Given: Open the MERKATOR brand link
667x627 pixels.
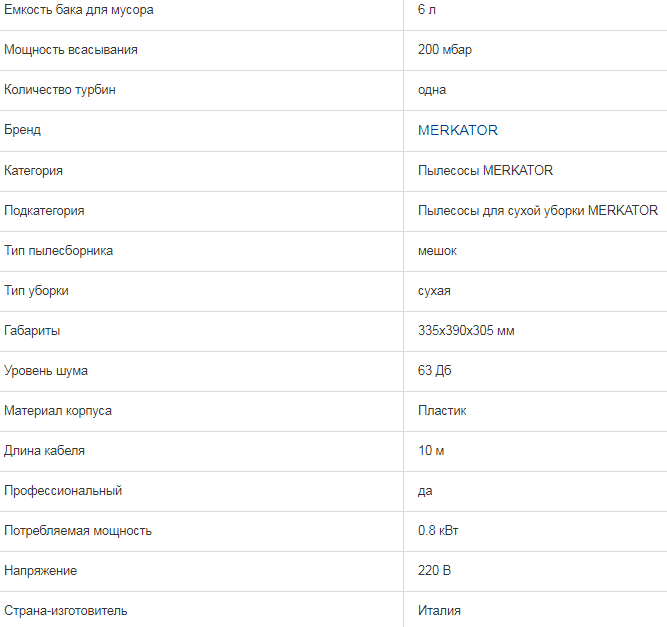Looking at the screenshot, I should (457, 130).
